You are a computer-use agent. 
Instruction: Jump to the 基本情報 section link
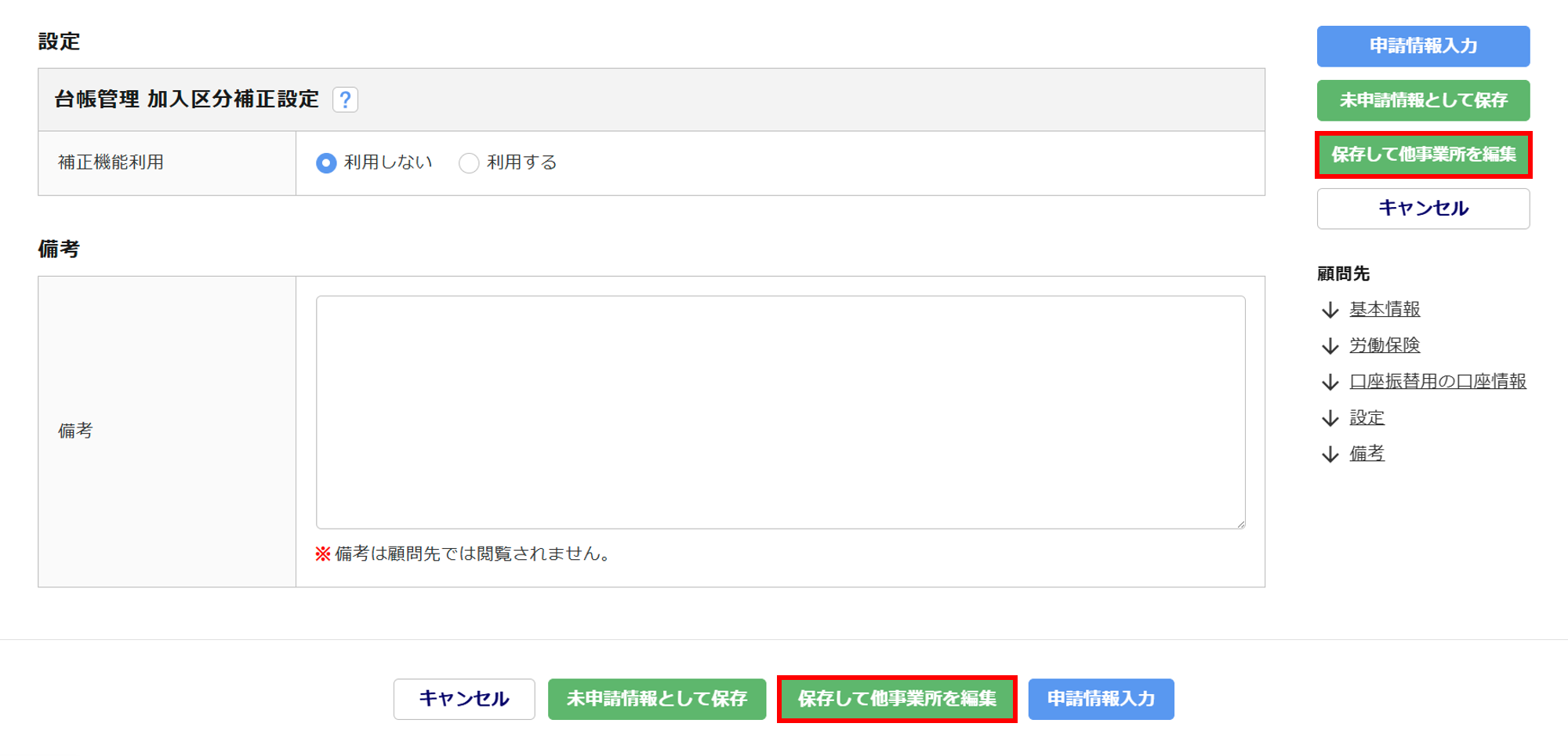coord(1385,310)
